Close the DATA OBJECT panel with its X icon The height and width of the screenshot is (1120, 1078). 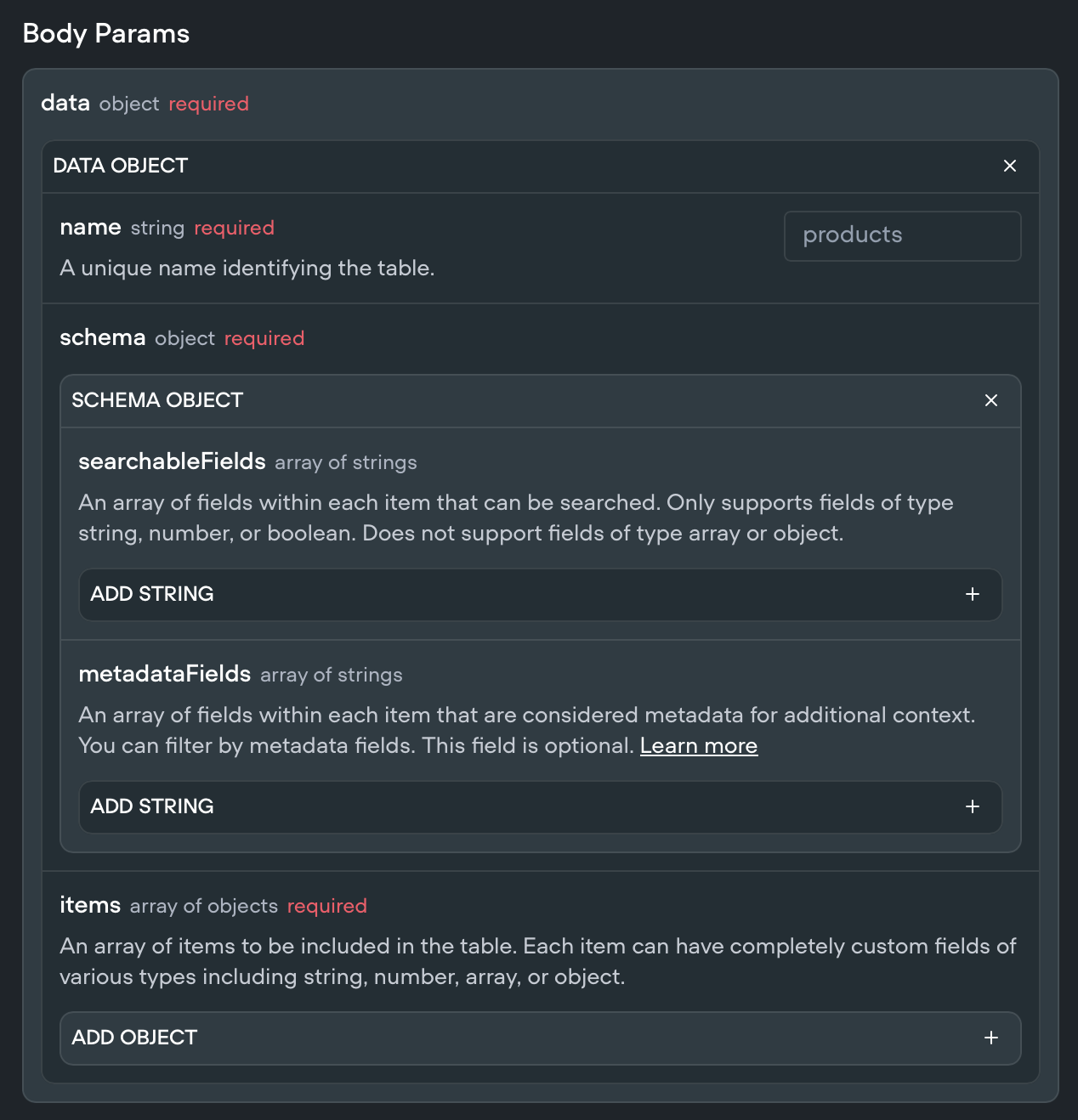pos(1010,166)
